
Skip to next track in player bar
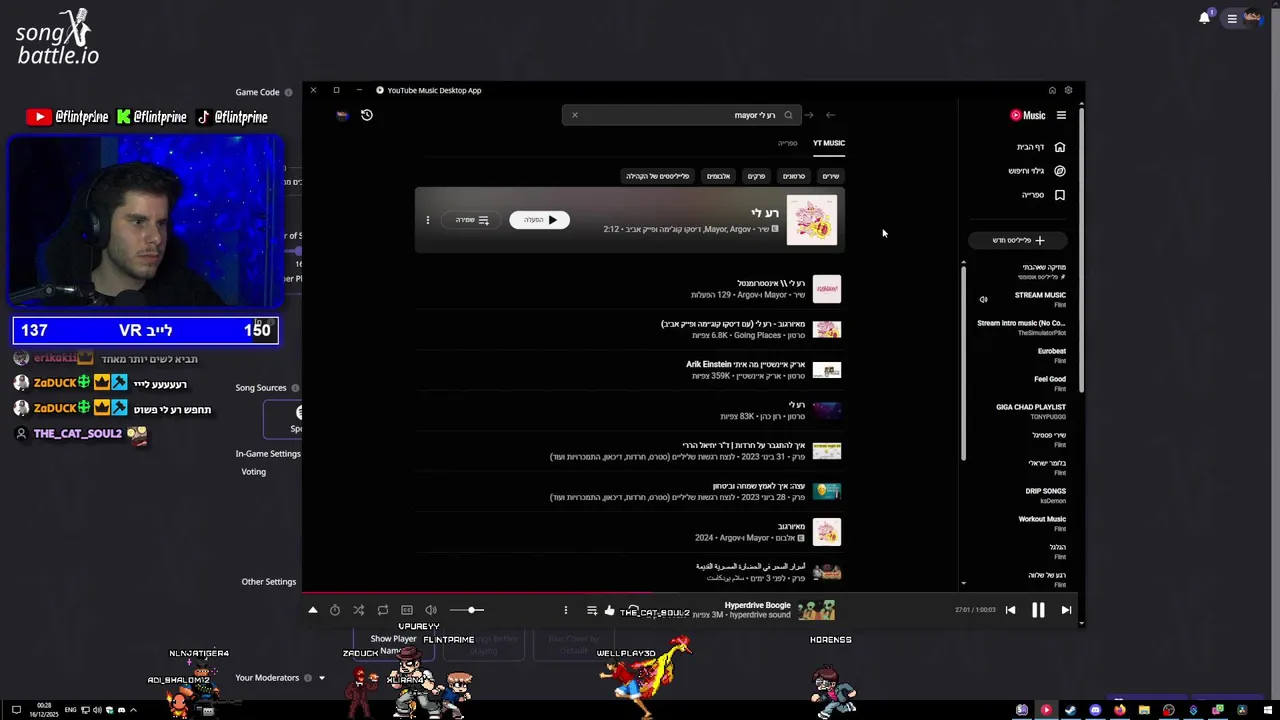pyautogui.click(x=1066, y=610)
